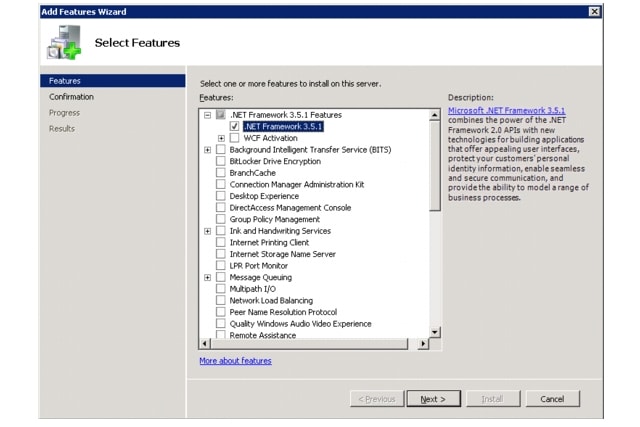This screenshot has width=640, height=427.
Task: Select the Features step in the sidebar
Action: point(113,81)
